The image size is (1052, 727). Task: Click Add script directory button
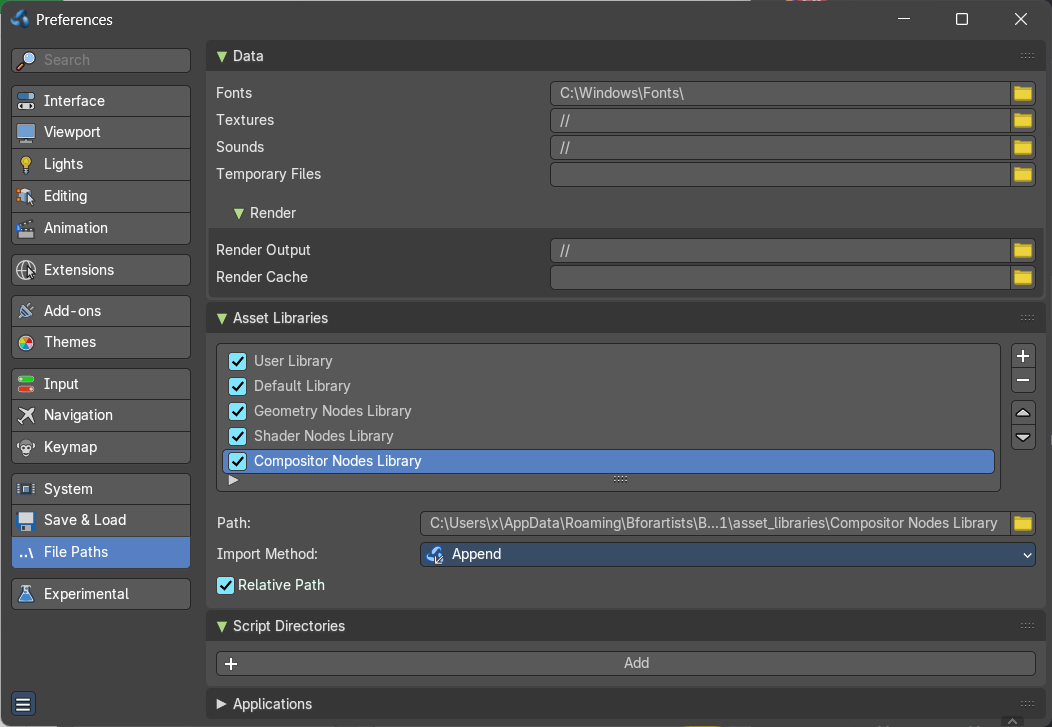[625, 663]
